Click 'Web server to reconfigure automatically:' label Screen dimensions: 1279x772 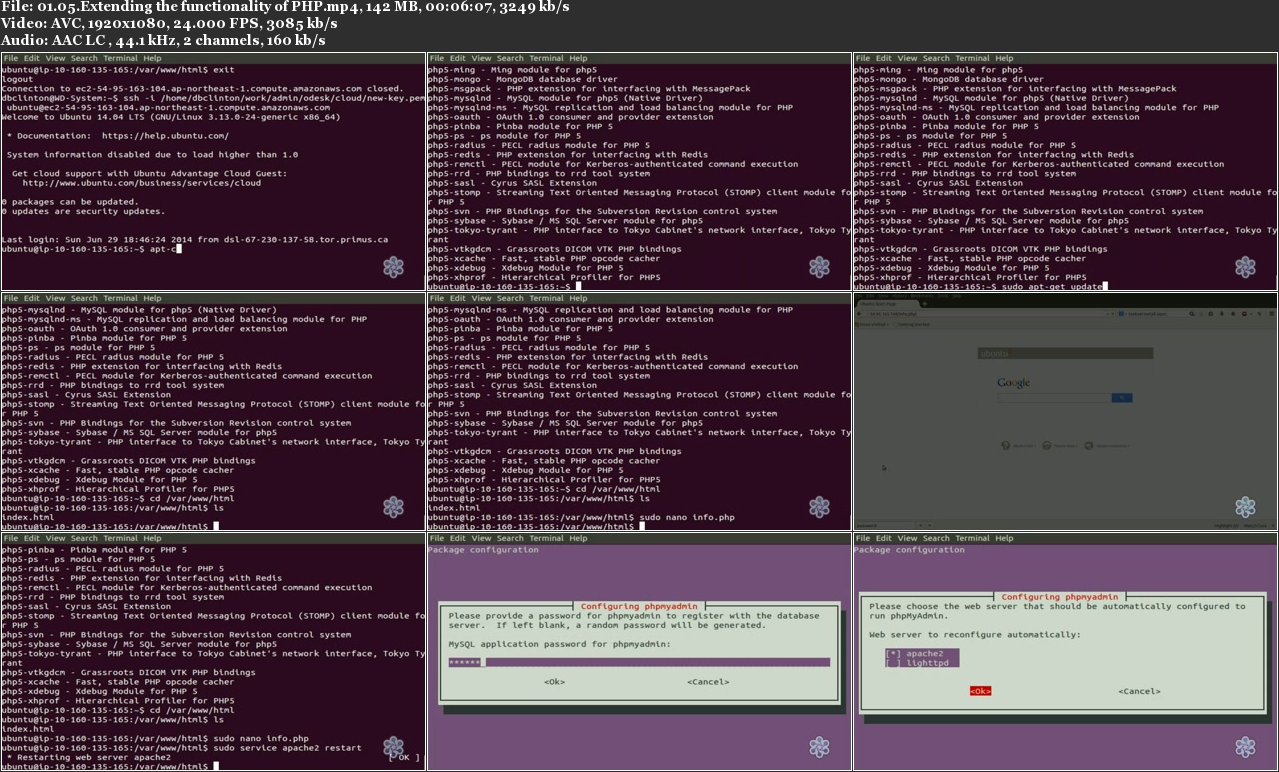pos(975,634)
